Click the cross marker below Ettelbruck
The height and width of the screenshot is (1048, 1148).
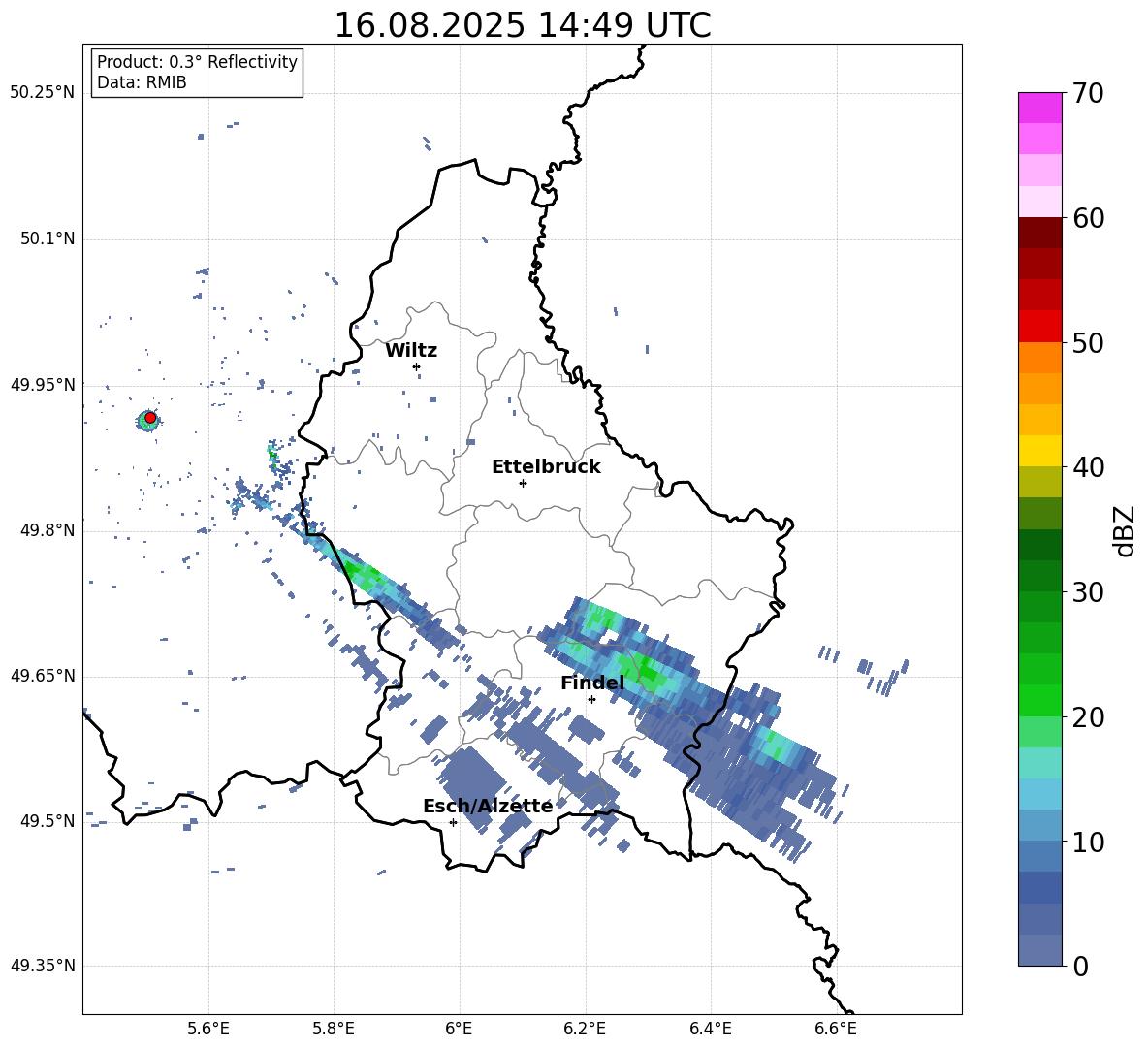pyautogui.click(x=523, y=483)
